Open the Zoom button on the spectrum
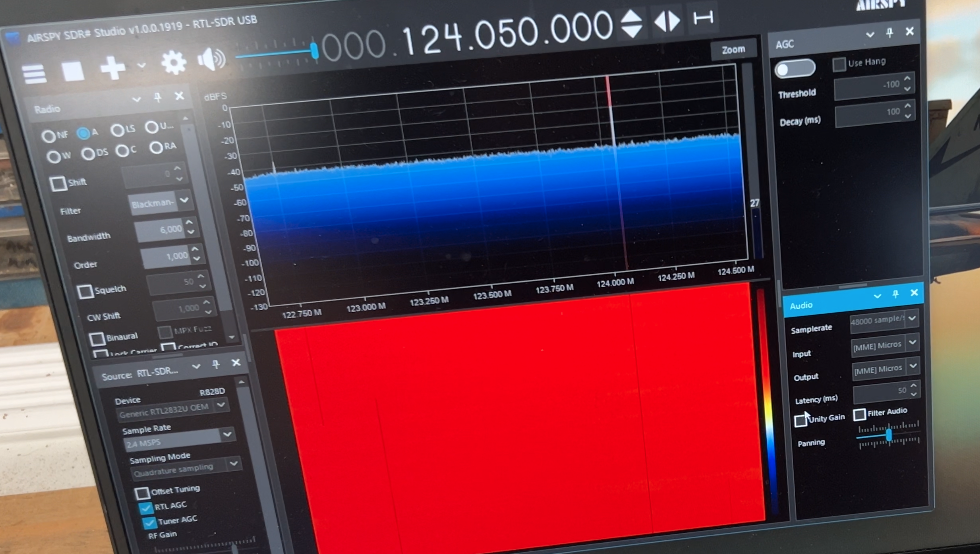Viewport: 980px width, 554px height. point(733,49)
